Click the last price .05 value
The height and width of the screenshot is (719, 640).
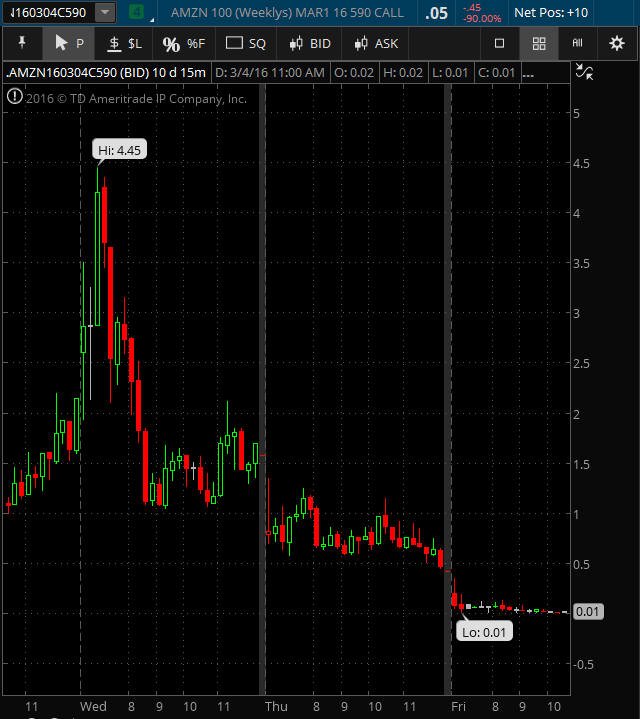point(436,13)
